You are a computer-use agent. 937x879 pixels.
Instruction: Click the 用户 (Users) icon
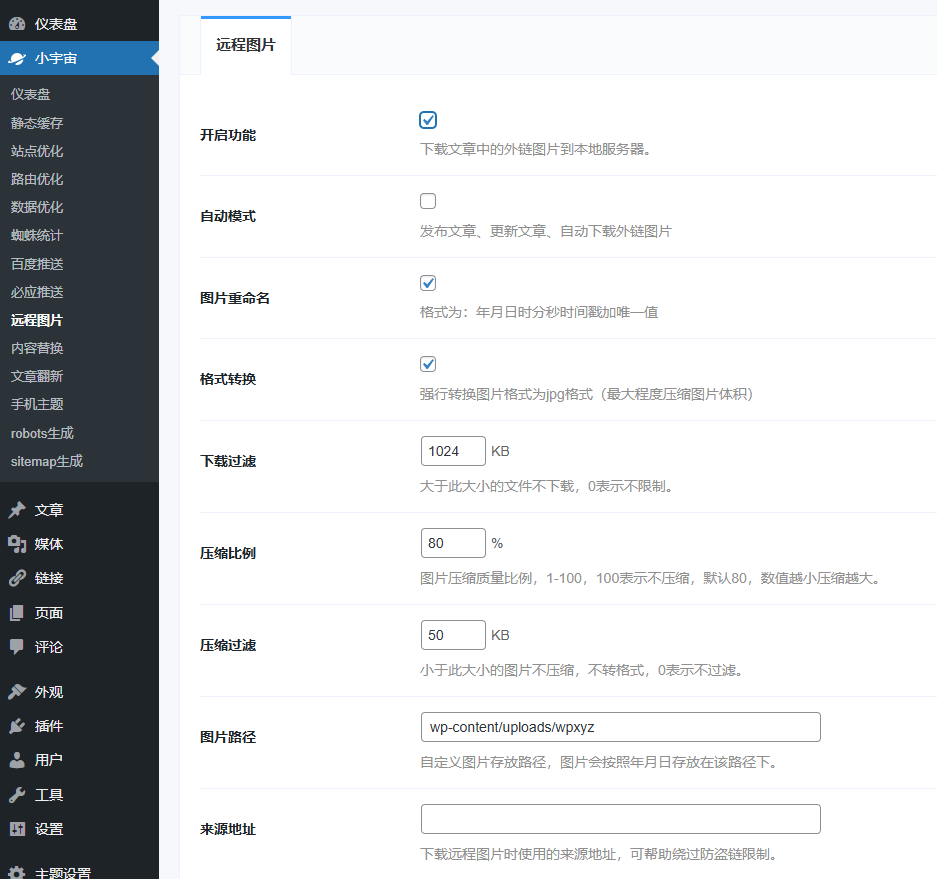tap(17, 759)
